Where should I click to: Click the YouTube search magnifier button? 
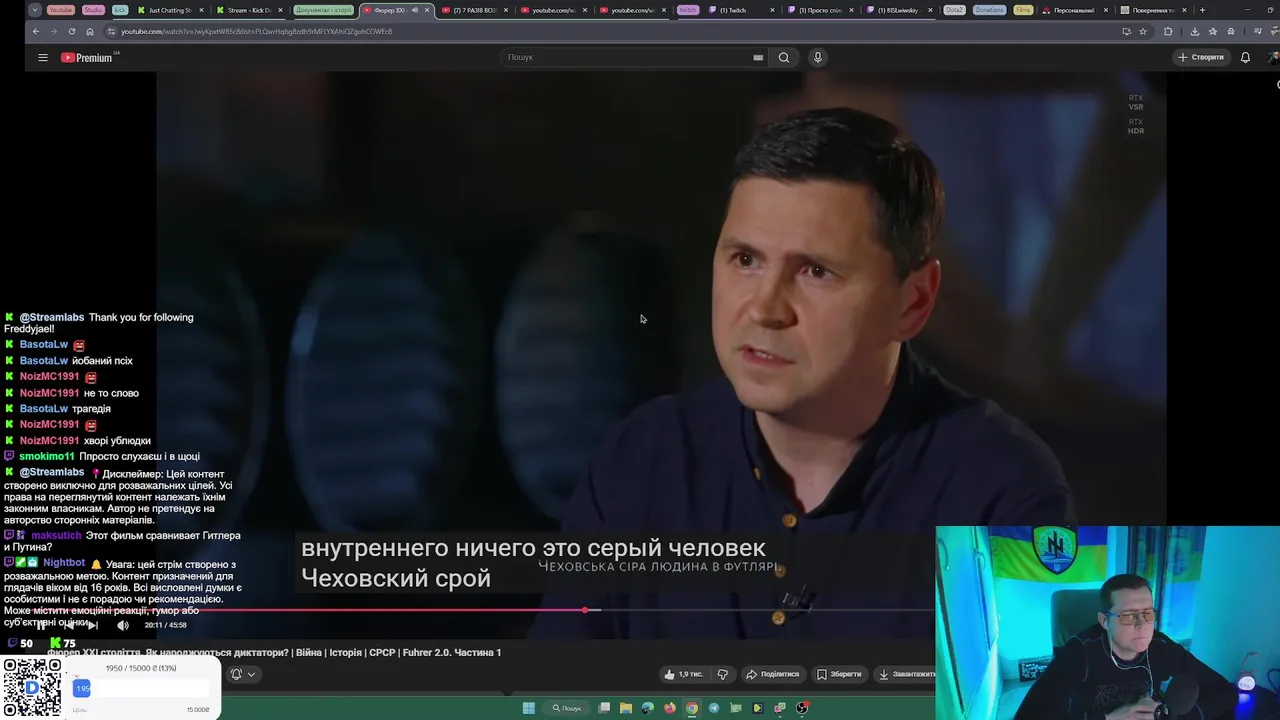tap(784, 57)
